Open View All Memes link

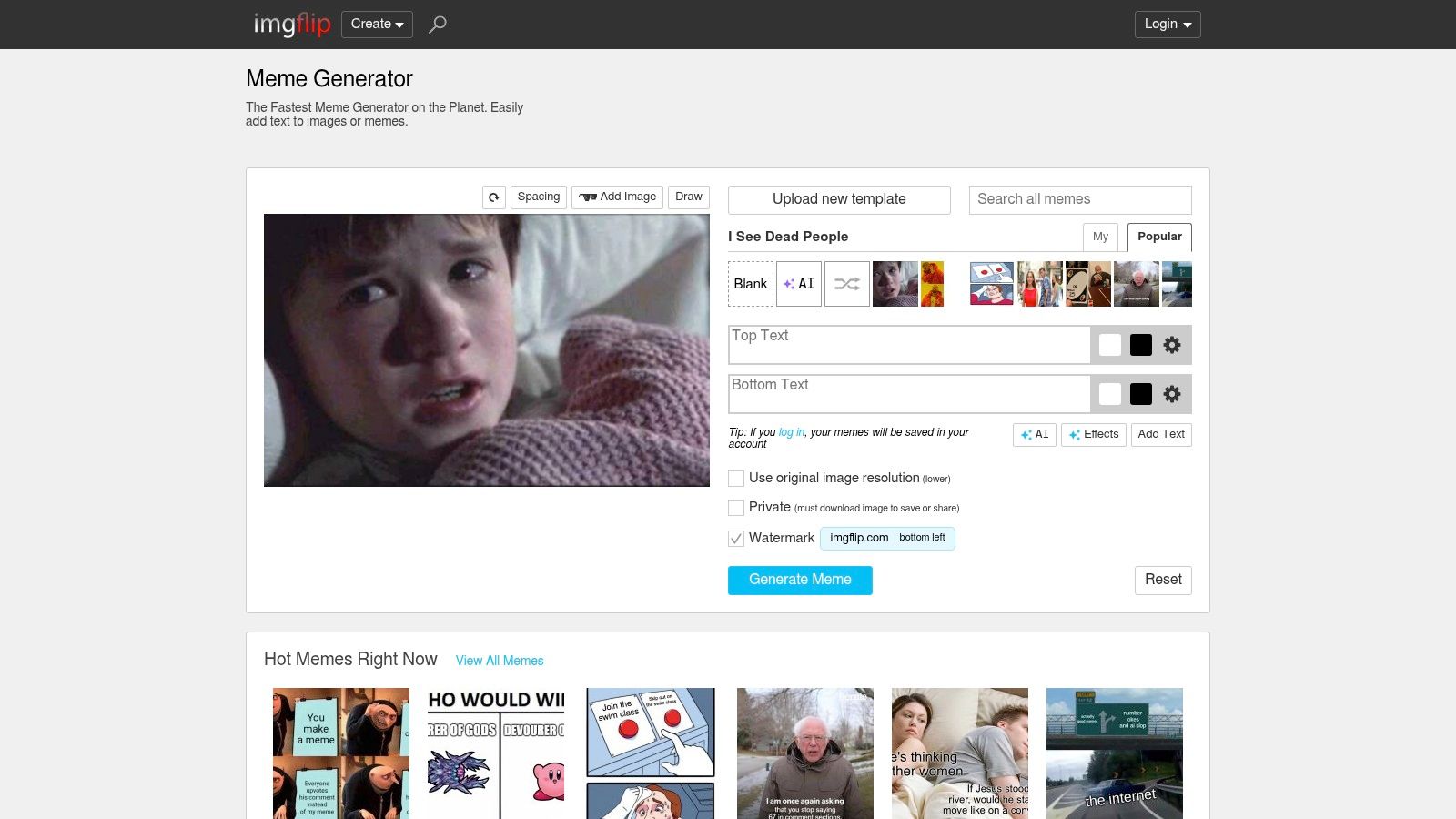pos(500,661)
